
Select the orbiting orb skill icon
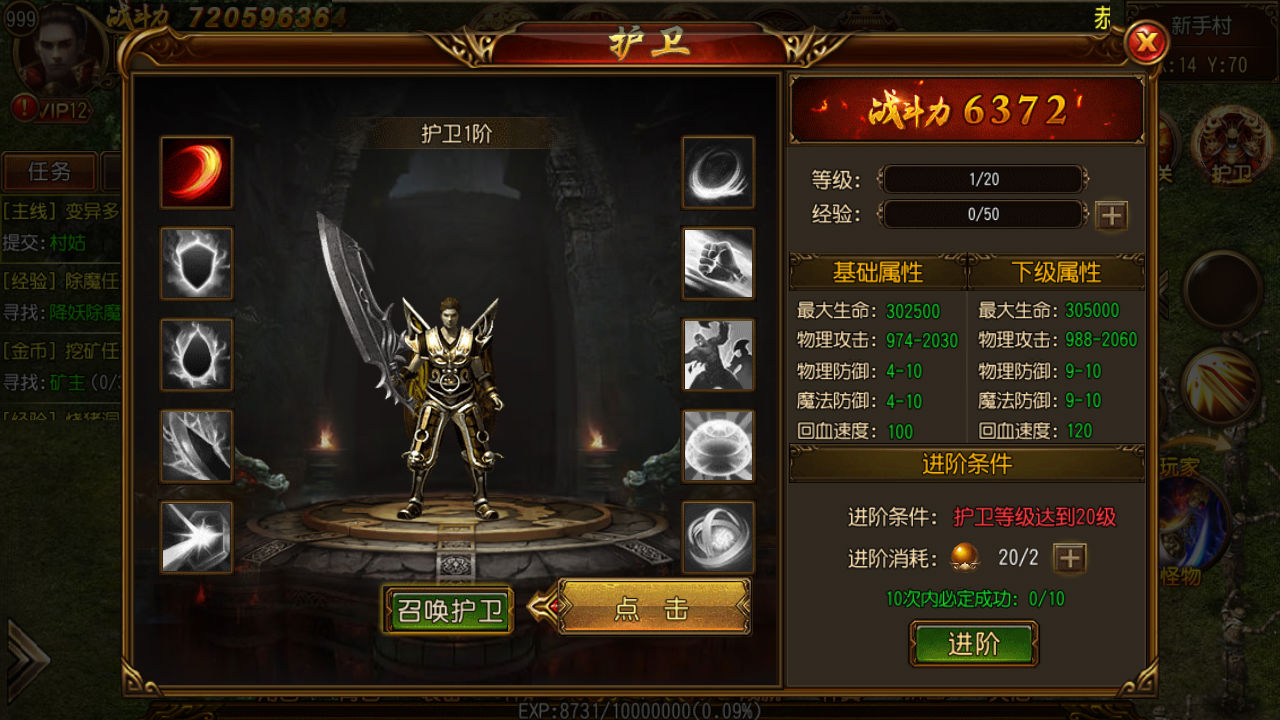click(x=718, y=537)
